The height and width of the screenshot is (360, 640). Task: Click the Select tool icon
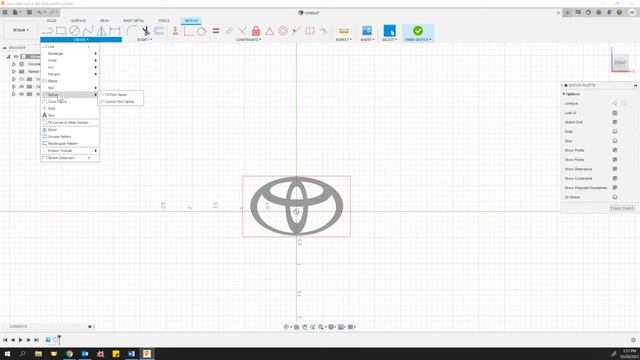(389, 31)
